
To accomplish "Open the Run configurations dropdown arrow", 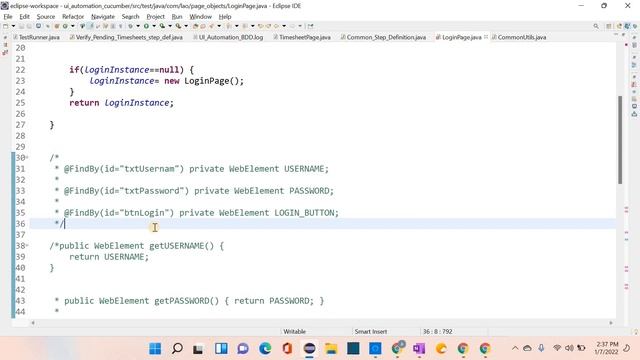I will pyautogui.click(x=154, y=26).
